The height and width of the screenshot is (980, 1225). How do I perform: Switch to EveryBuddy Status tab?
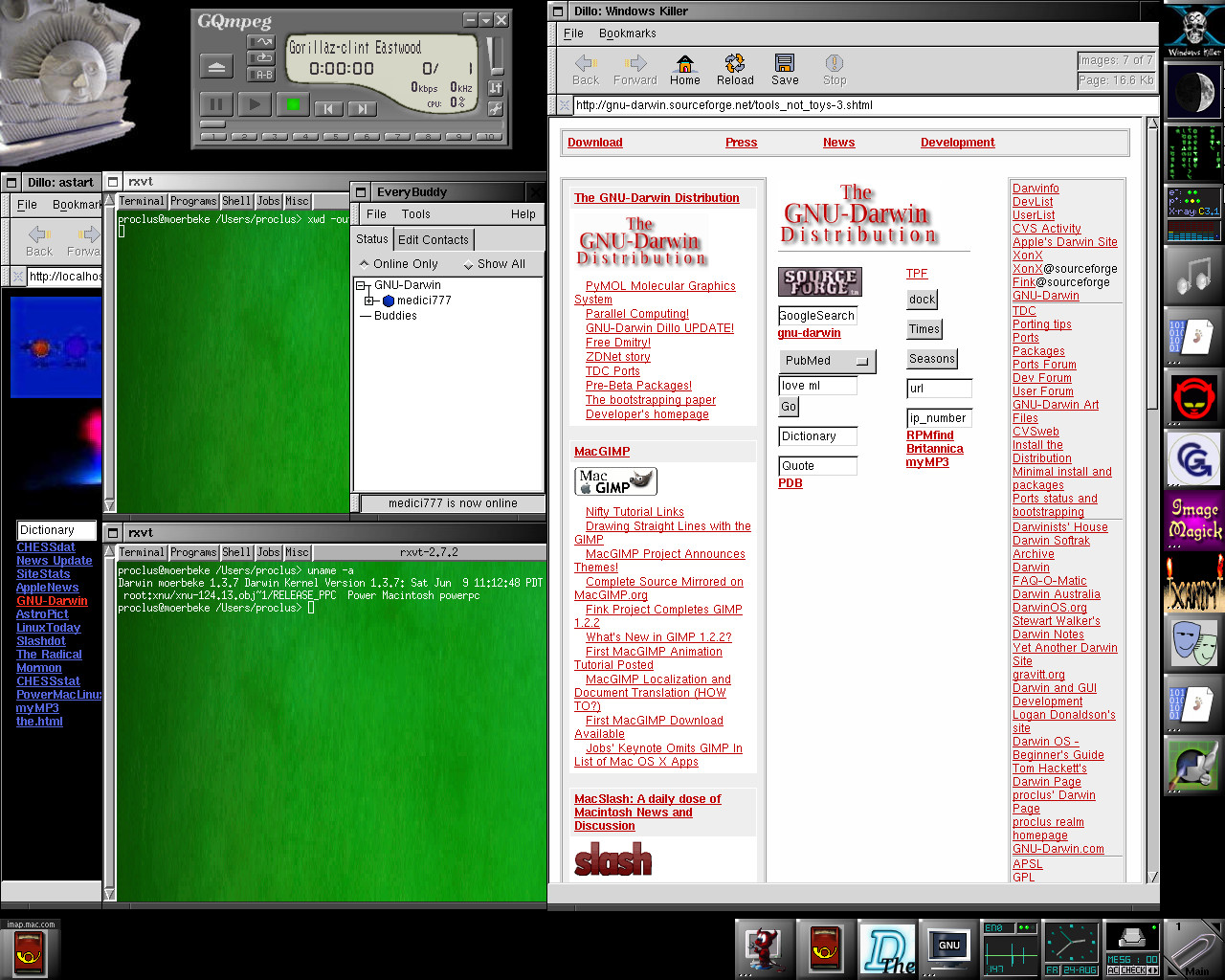pyautogui.click(x=372, y=239)
